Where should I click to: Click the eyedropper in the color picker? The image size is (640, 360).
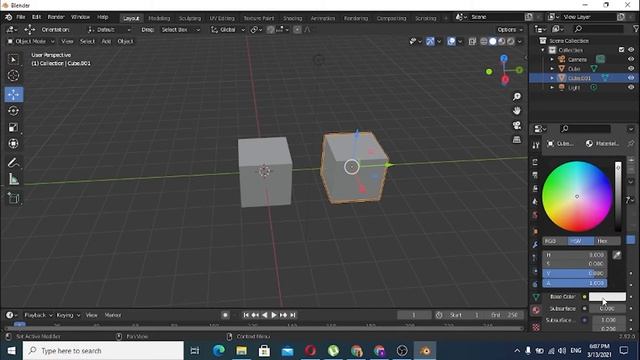coord(617,255)
